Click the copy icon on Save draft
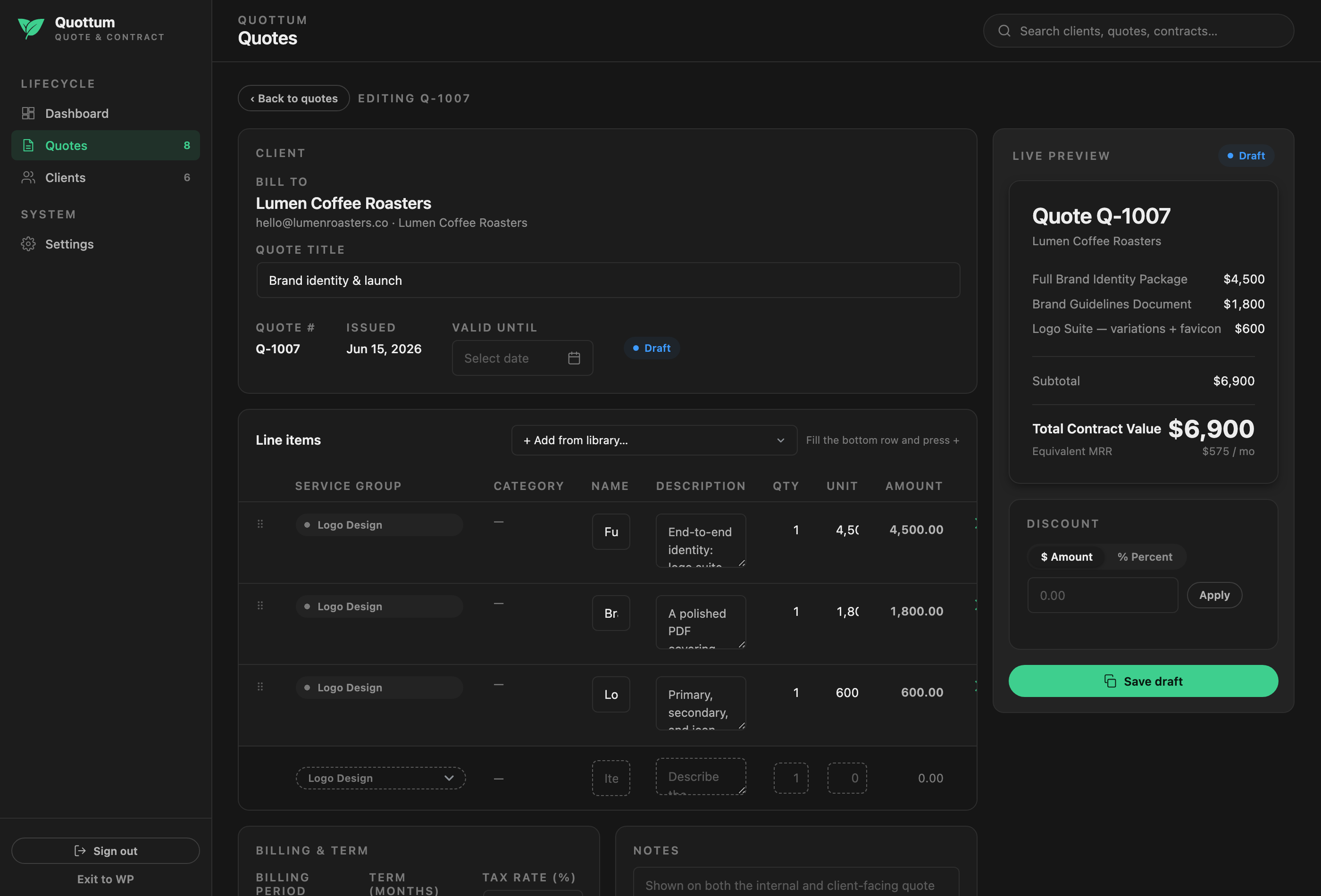The width and height of the screenshot is (1321, 896). (1110, 680)
